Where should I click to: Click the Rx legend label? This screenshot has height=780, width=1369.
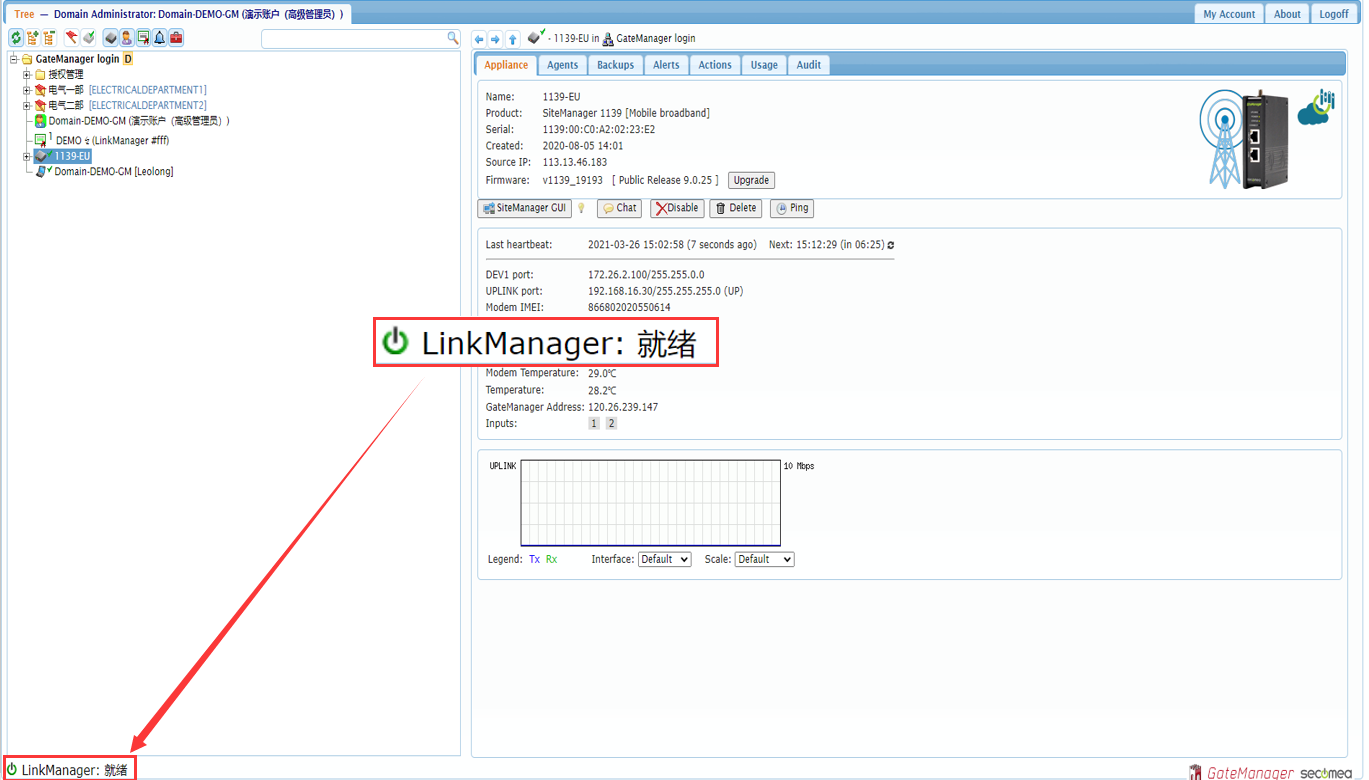point(551,560)
